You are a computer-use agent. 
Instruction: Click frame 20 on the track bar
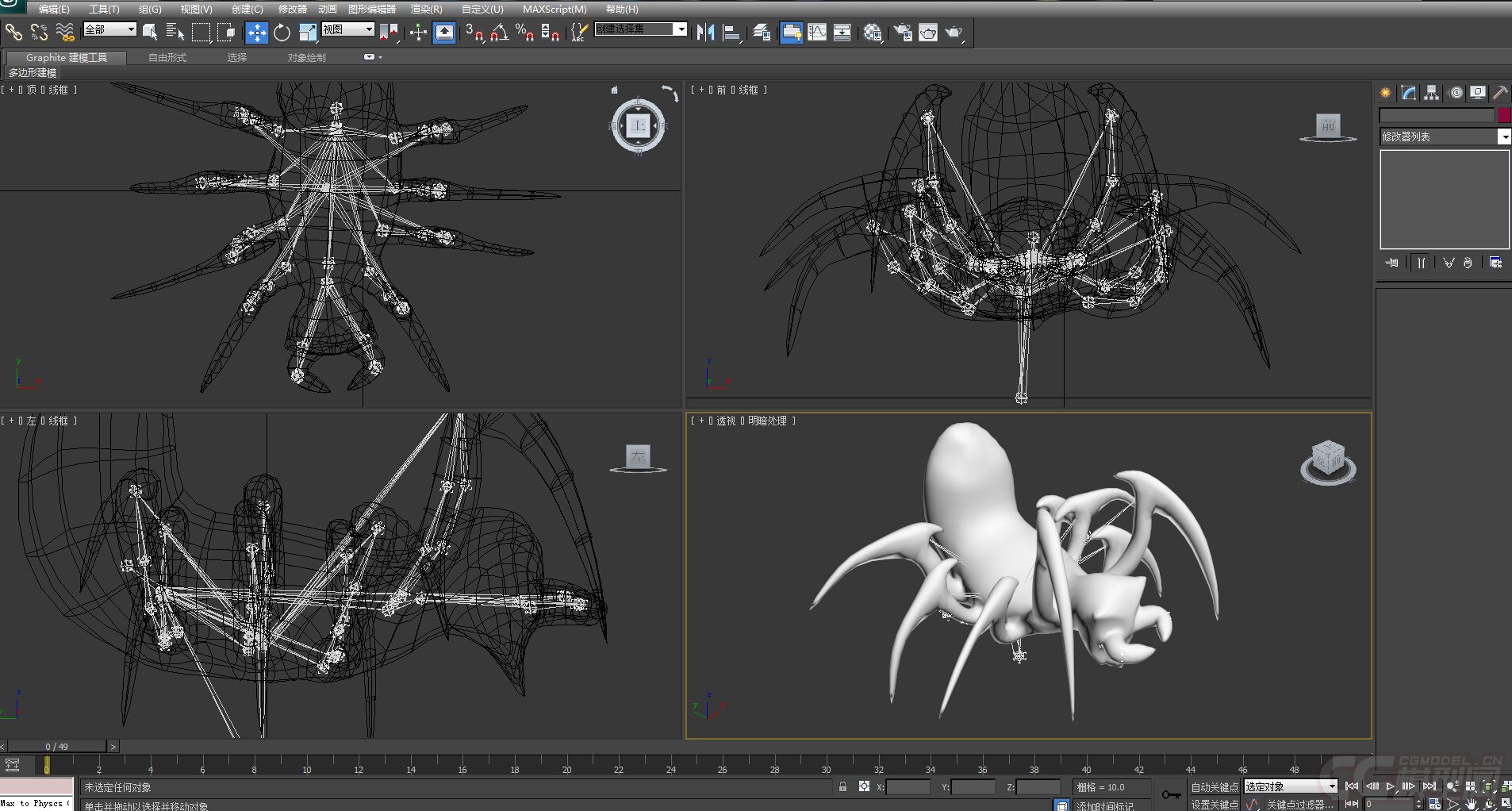[566, 767]
